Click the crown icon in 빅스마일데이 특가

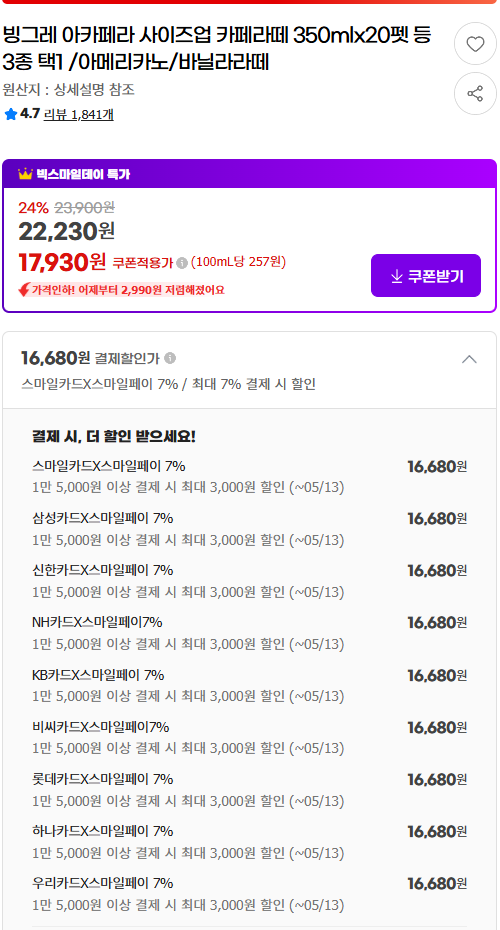[x=25, y=174]
